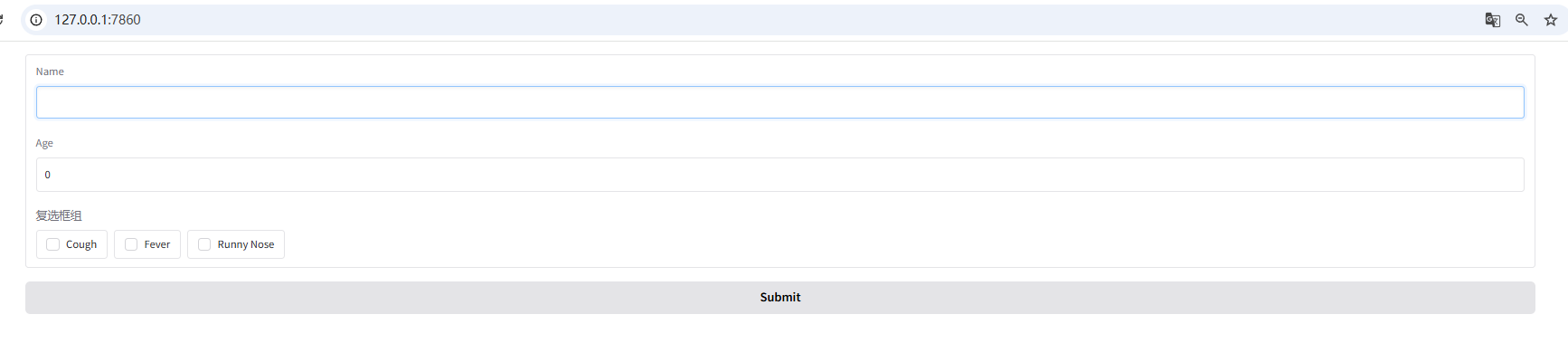This screenshot has height=343, width=1568.
Task: Open the site information icon
Action: click(36, 20)
